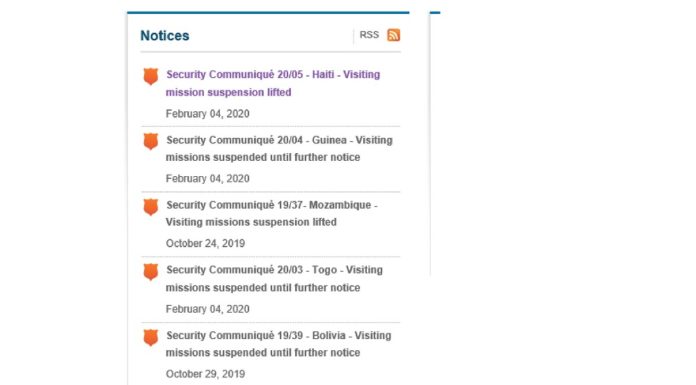Open Security Communiqué 20/04 Guinea notice
Viewport: 696px width, 385px height.
(279, 148)
